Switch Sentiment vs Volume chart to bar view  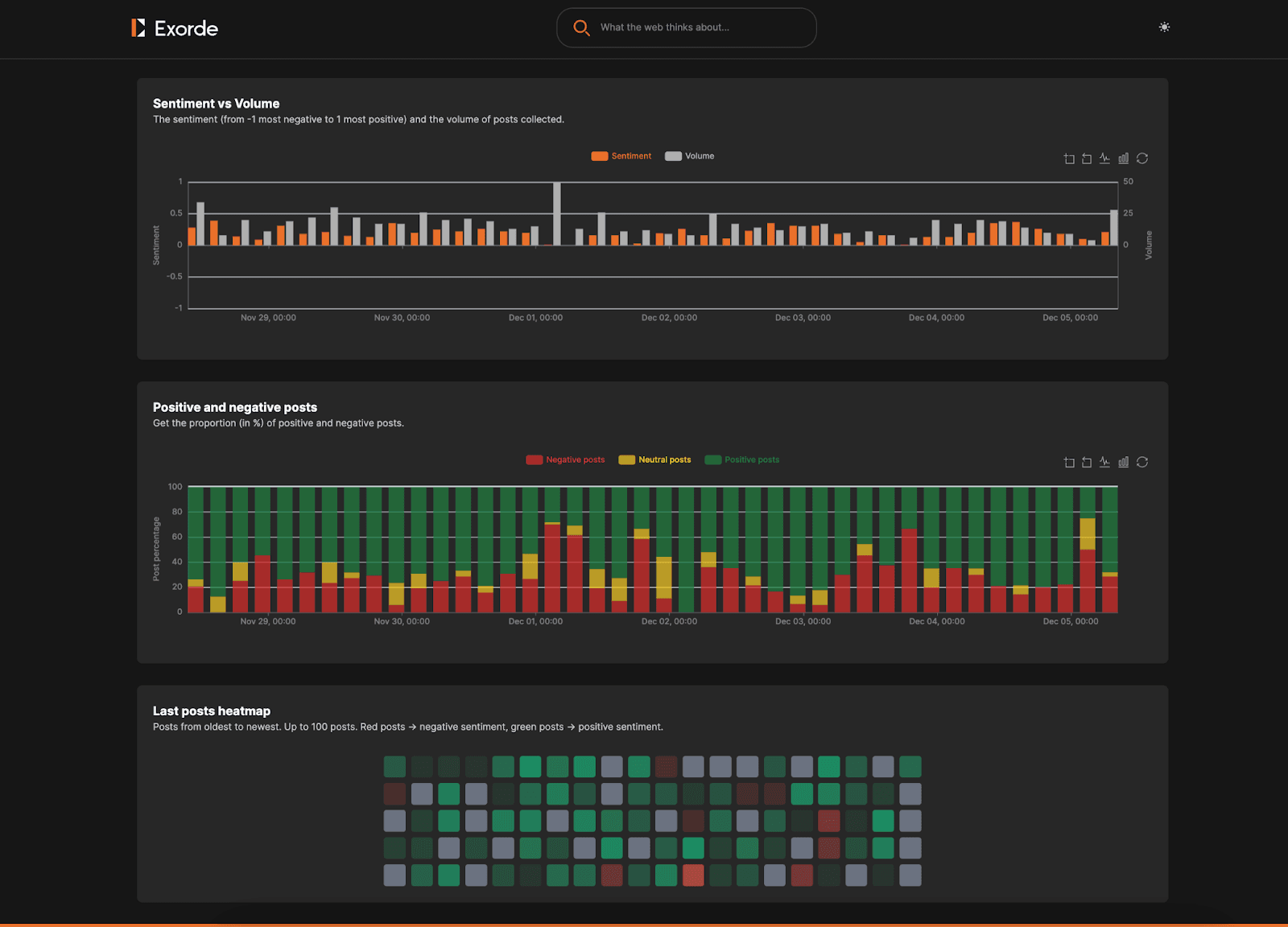tap(1123, 159)
